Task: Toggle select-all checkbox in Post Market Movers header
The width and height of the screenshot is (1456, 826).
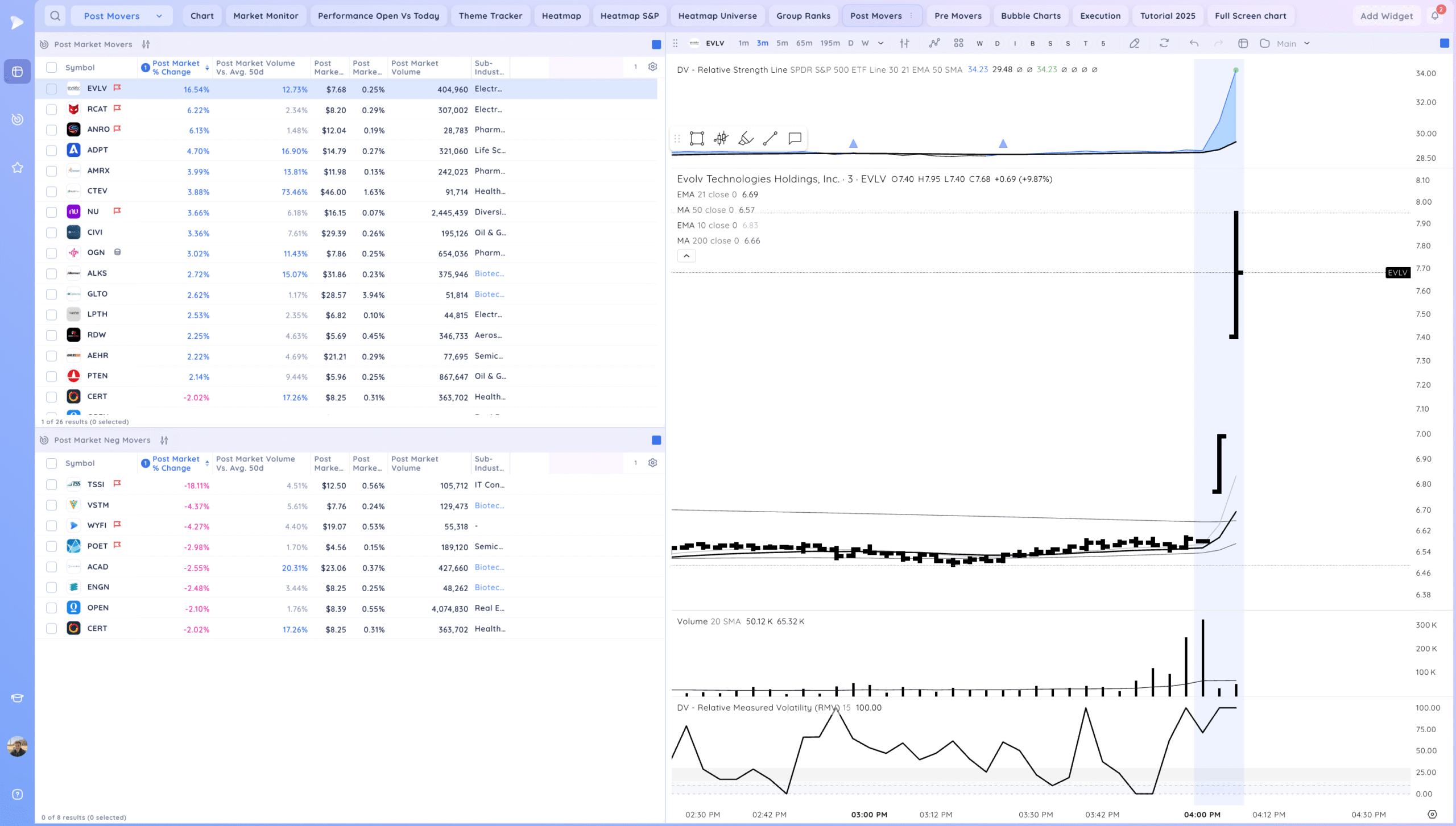Action: coord(52,67)
